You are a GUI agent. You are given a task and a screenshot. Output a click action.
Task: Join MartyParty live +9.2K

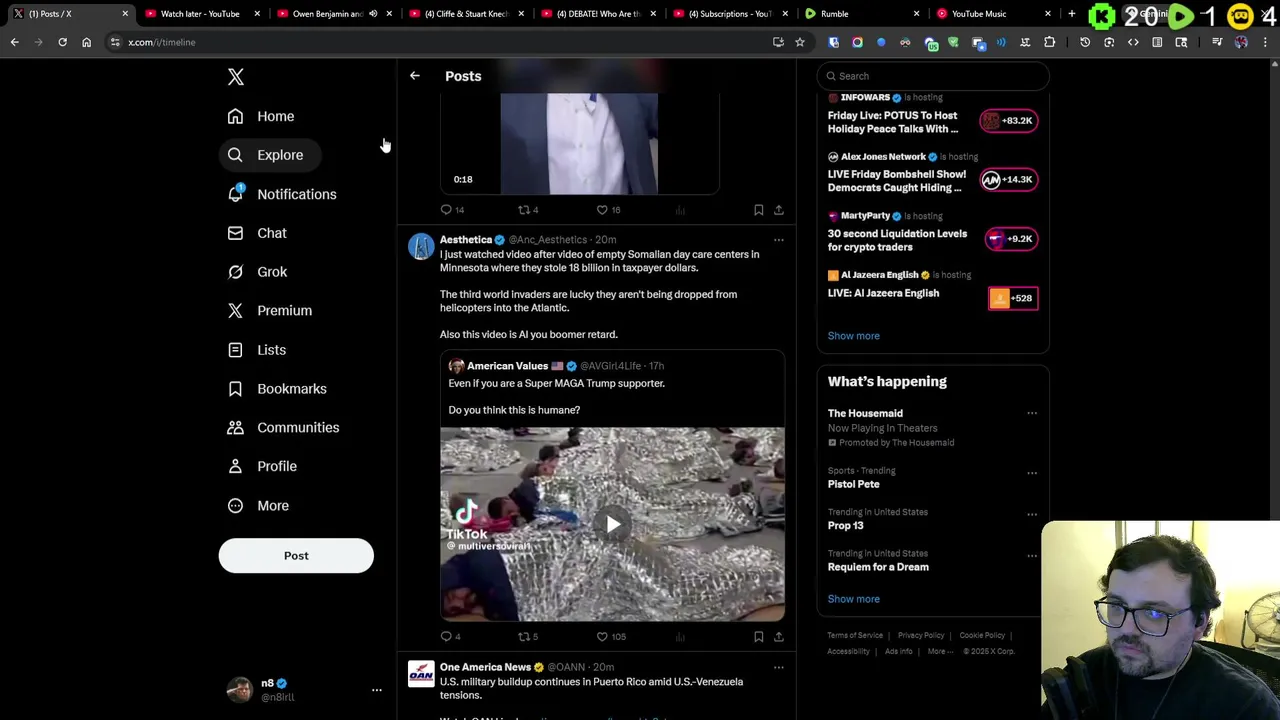tap(1012, 239)
